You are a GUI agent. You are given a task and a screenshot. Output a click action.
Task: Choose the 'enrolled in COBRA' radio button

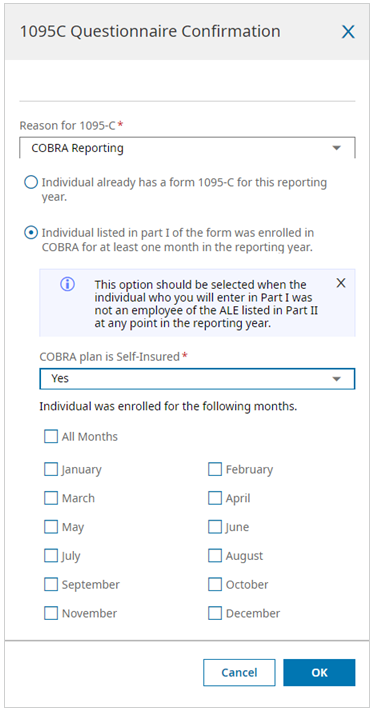(30, 233)
